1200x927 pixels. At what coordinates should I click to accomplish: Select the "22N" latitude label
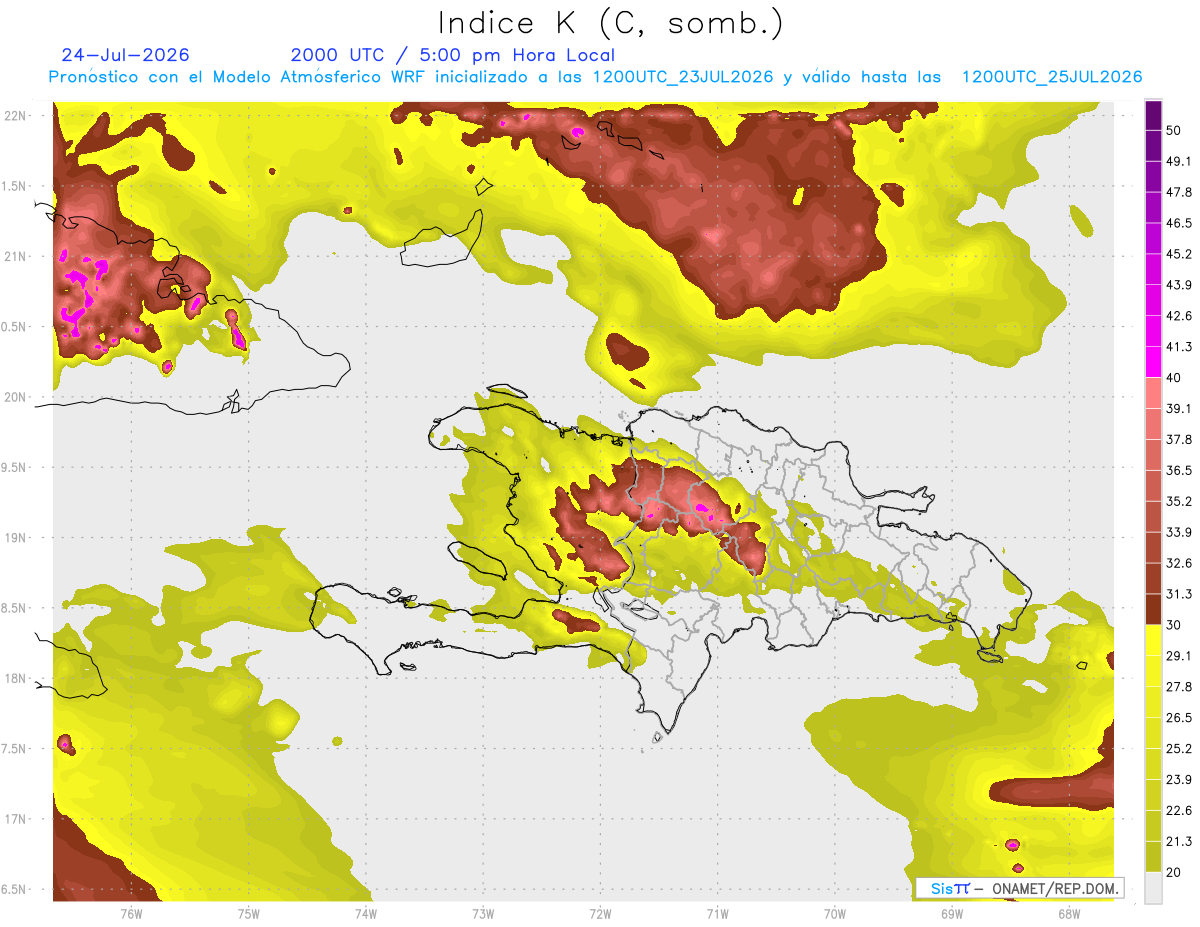pyautogui.click(x=15, y=115)
